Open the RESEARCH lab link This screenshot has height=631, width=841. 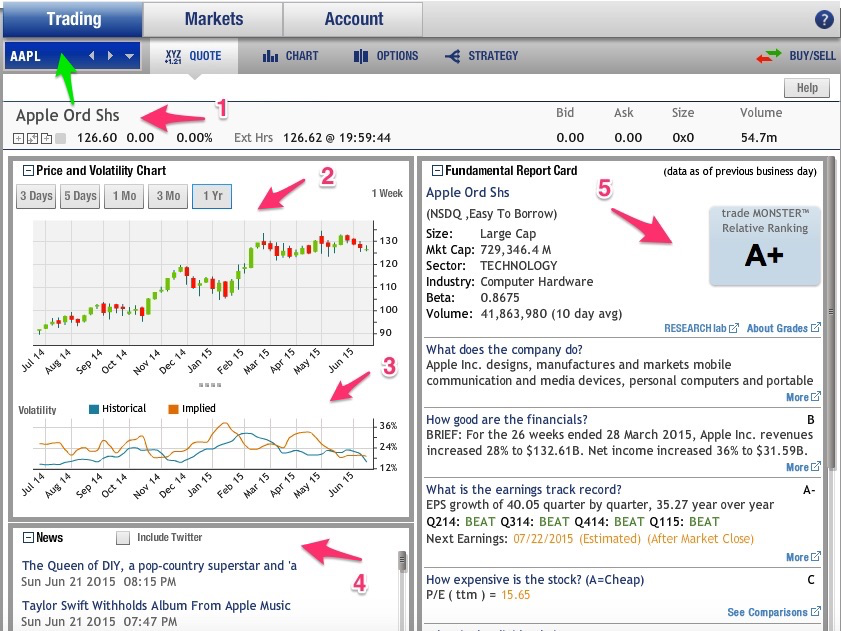coord(701,328)
